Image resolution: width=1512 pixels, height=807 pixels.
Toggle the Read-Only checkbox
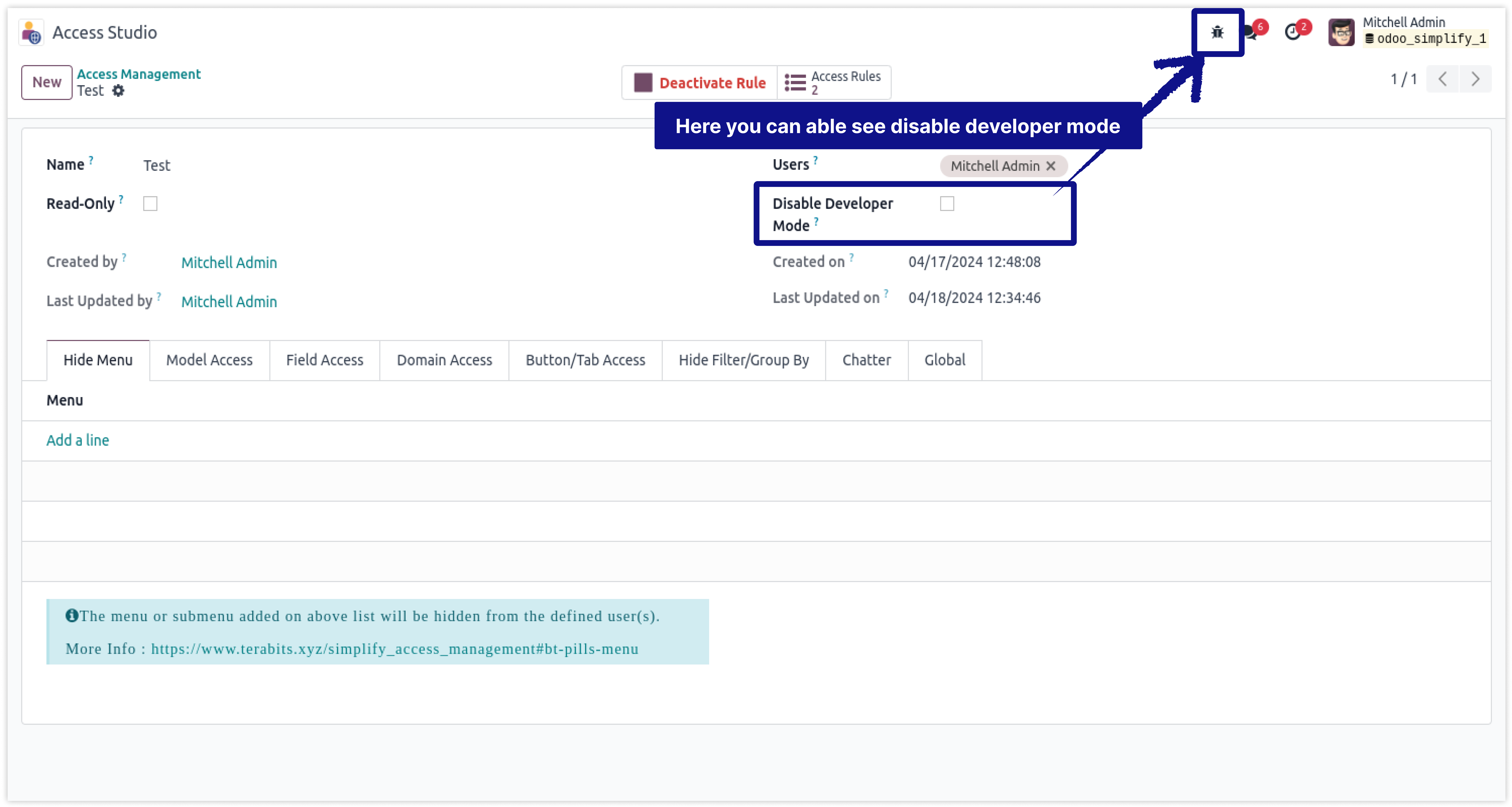click(x=150, y=204)
